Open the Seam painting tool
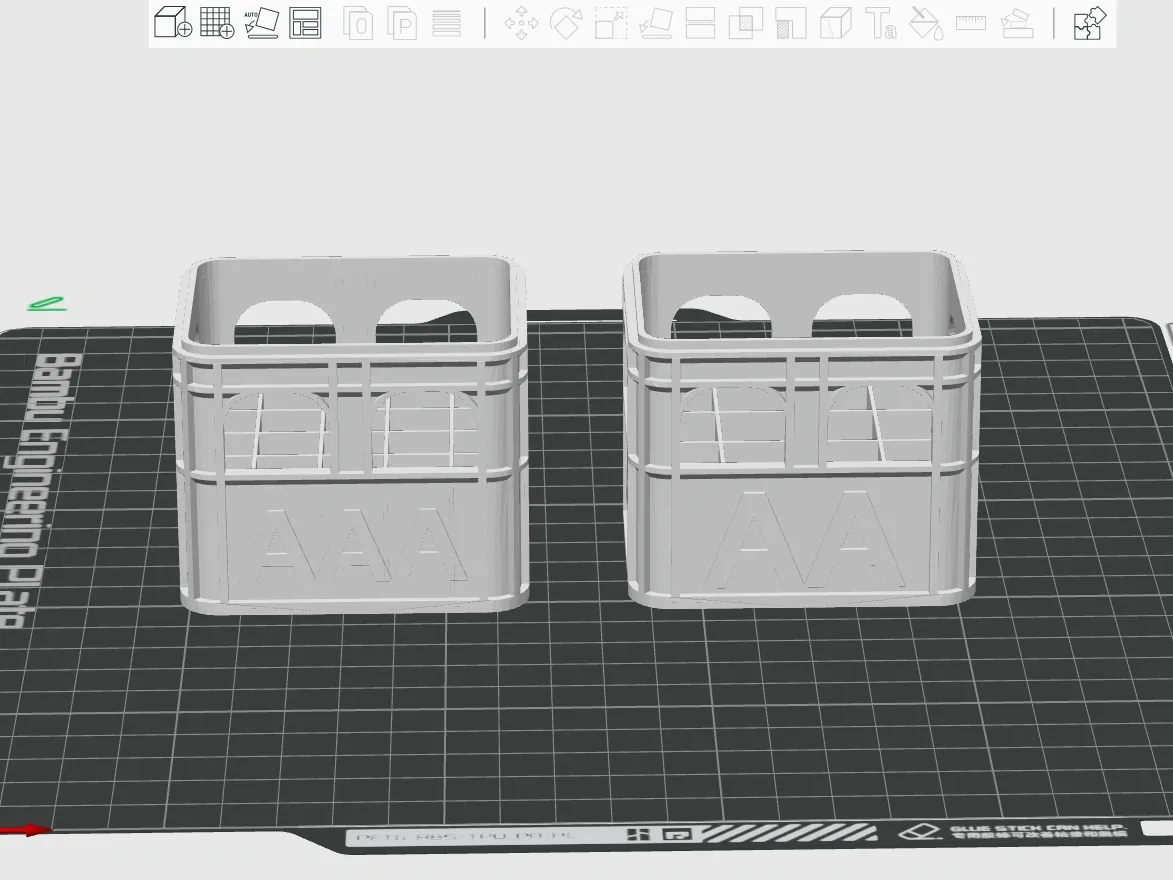The width and height of the screenshot is (1173, 880). click(x=1018, y=25)
